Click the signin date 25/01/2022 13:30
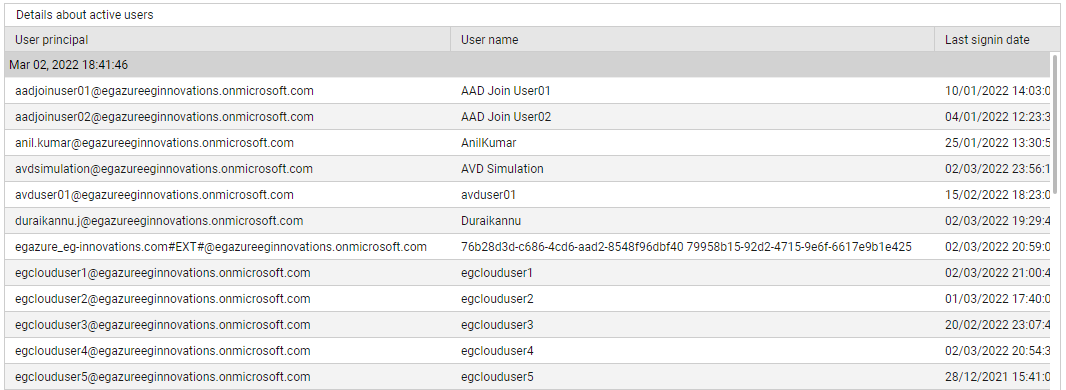 [998, 143]
